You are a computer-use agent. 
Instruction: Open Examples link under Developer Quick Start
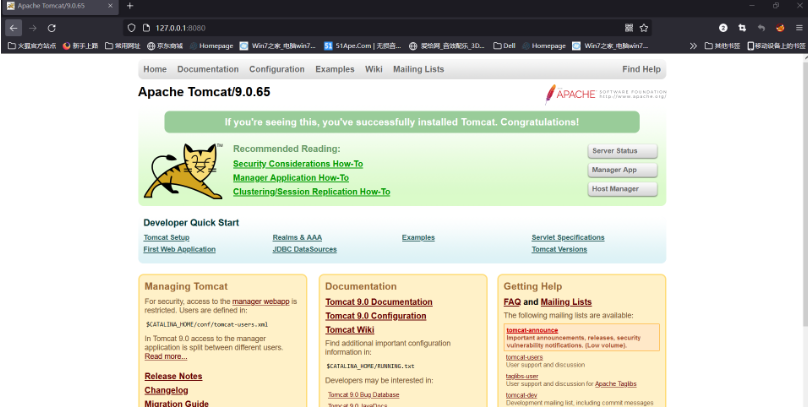[x=418, y=238]
